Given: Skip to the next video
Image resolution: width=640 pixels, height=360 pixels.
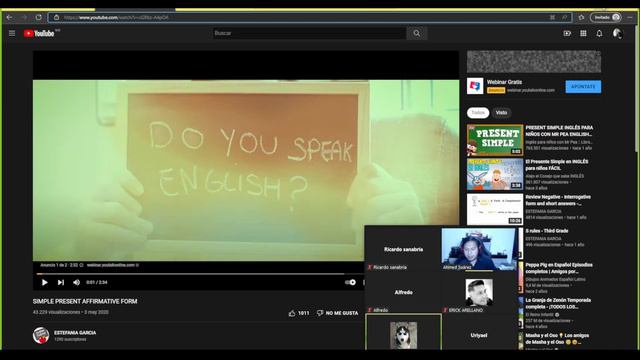Looking at the screenshot, I should click(60, 282).
